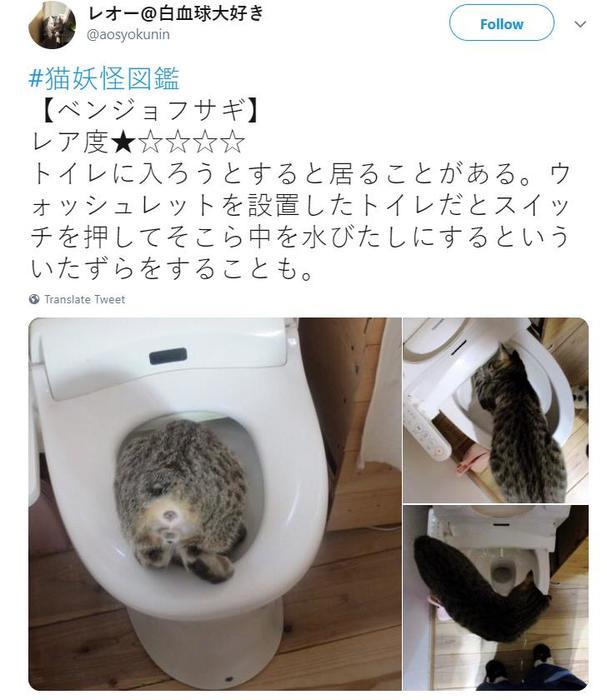This screenshot has width=607, height=700.
Task: Open the photo showing feet and cat's back
Action: (x=496, y=598)
